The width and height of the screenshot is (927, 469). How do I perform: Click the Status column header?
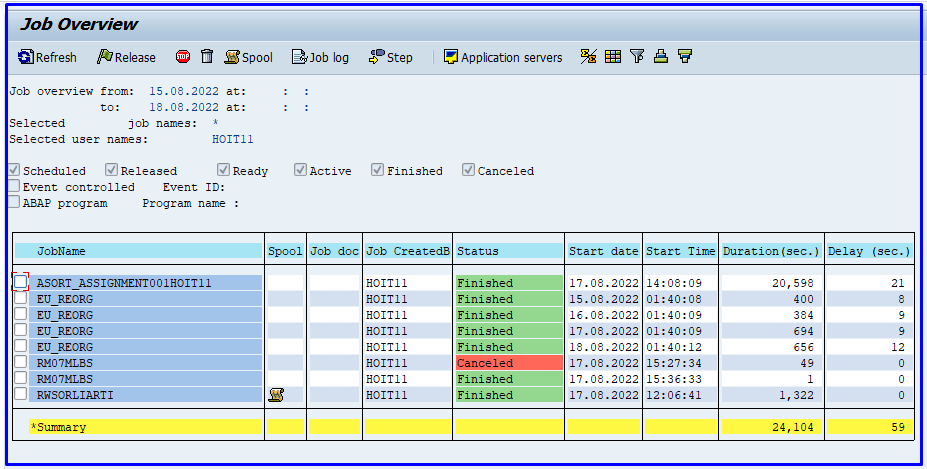pyautogui.click(x=508, y=251)
